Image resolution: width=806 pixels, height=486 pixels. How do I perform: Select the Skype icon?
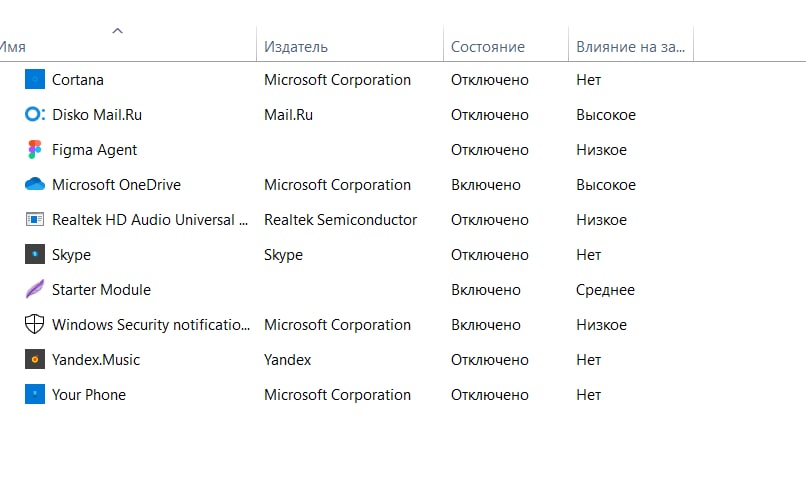[35, 254]
